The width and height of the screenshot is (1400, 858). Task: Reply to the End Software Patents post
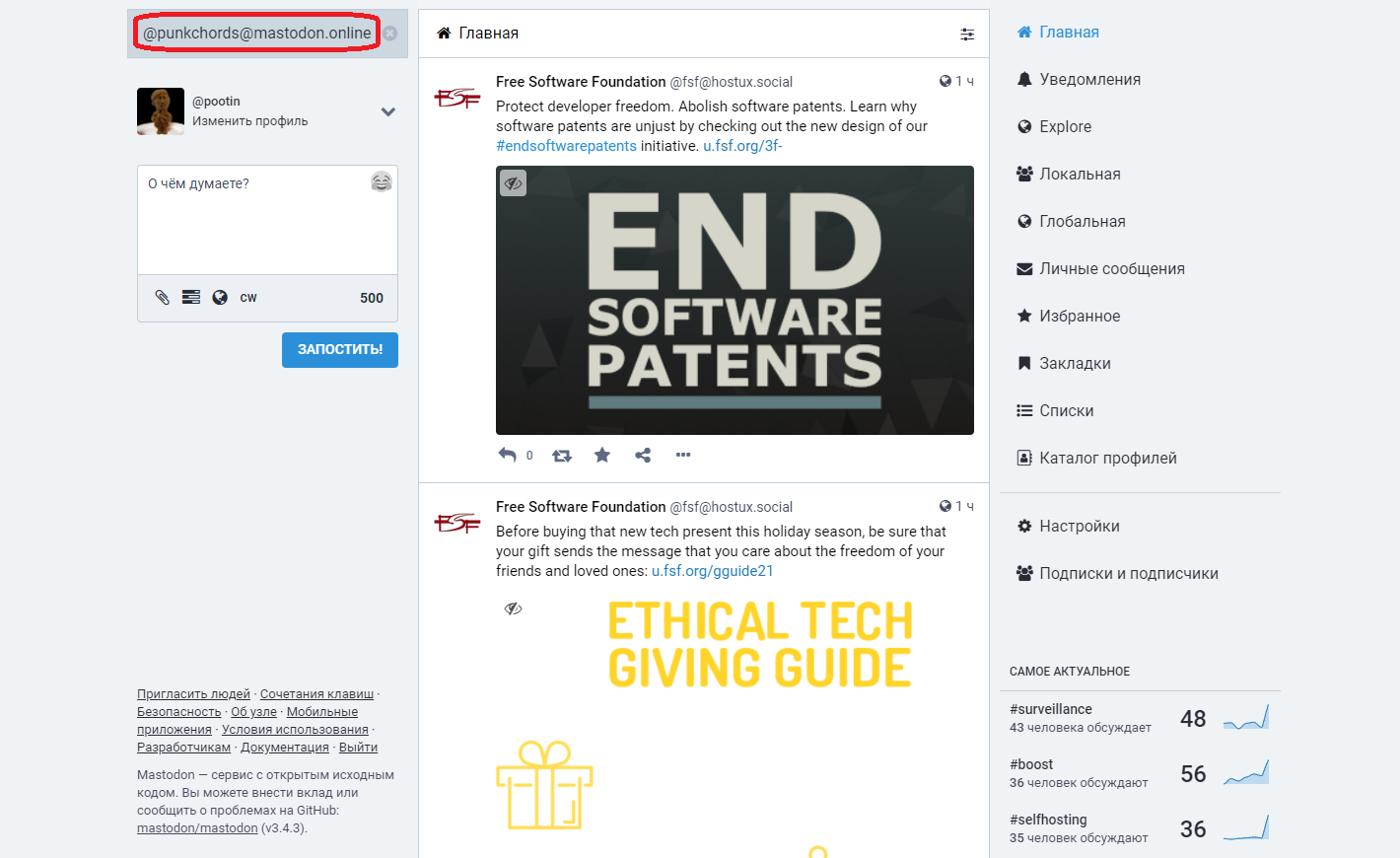(x=508, y=455)
